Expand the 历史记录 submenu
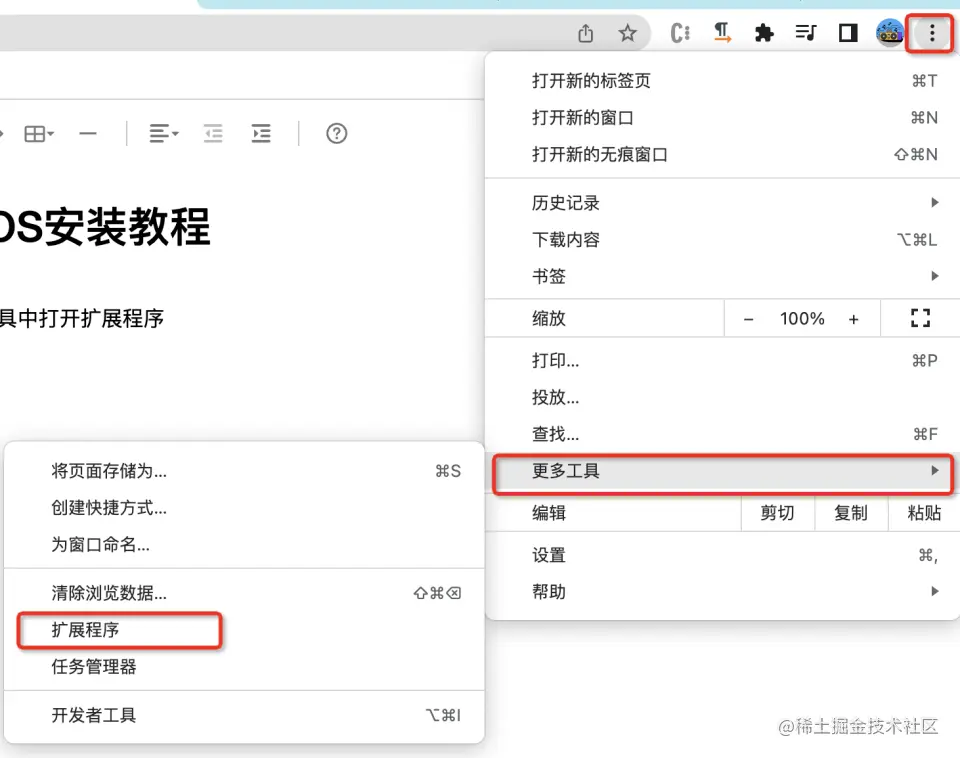The width and height of the screenshot is (960, 758). point(722,203)
